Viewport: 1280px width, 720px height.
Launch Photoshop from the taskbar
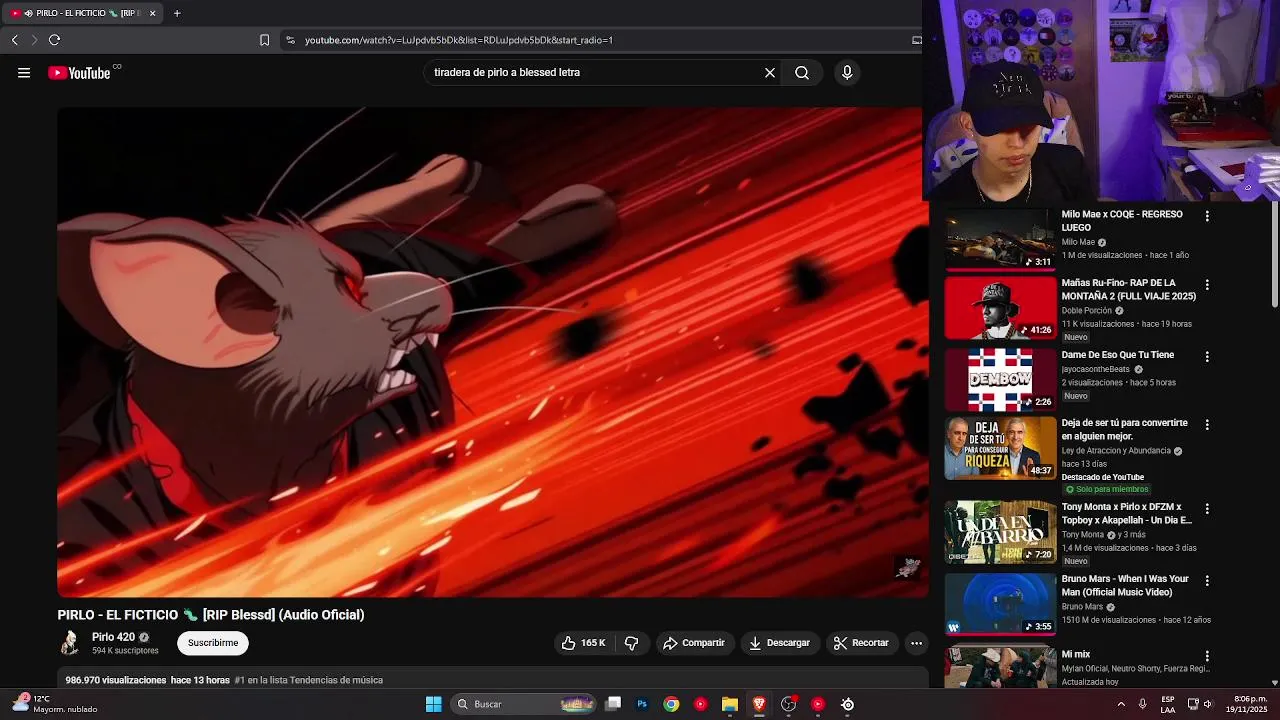(x=642, y=704)
